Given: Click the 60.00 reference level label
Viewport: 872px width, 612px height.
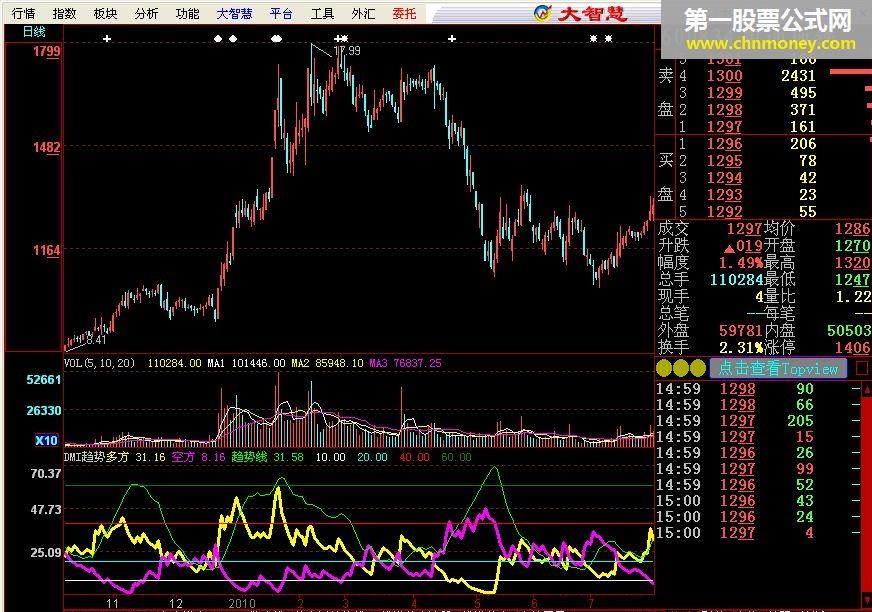Looking at the screenshot, I should [456, 457].
